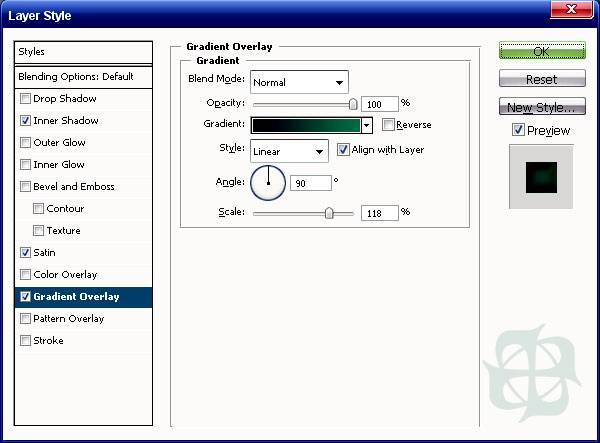This screenshot has width=600, height=443.
Task: Open the Texture settings label
Action: click(64, 231)
